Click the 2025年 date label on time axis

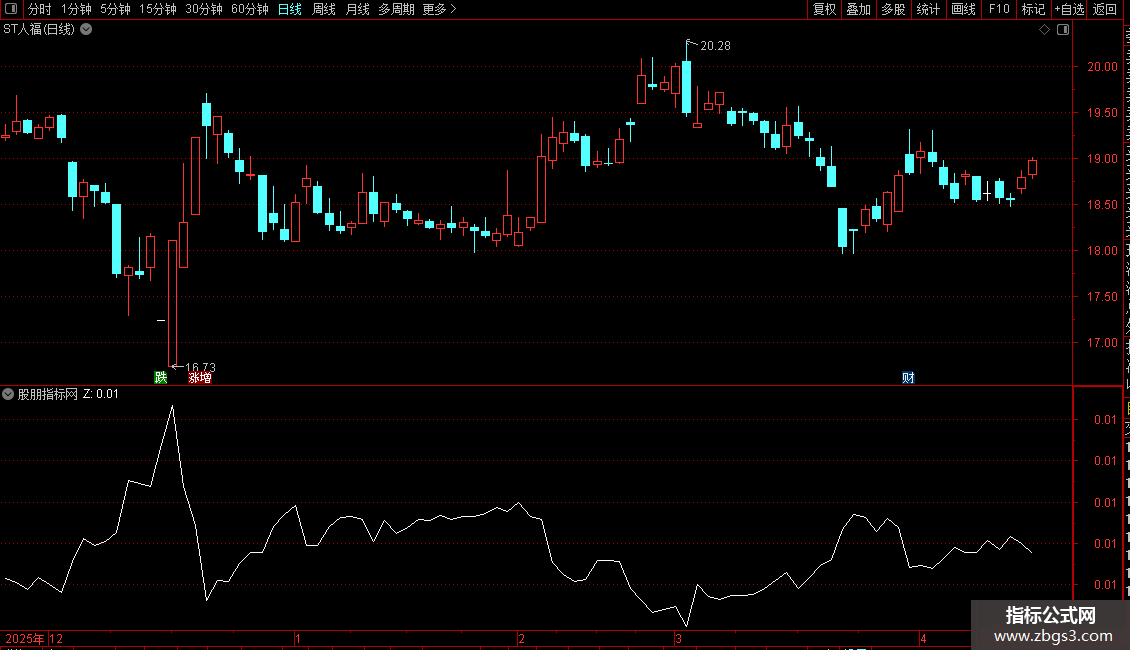25,638
